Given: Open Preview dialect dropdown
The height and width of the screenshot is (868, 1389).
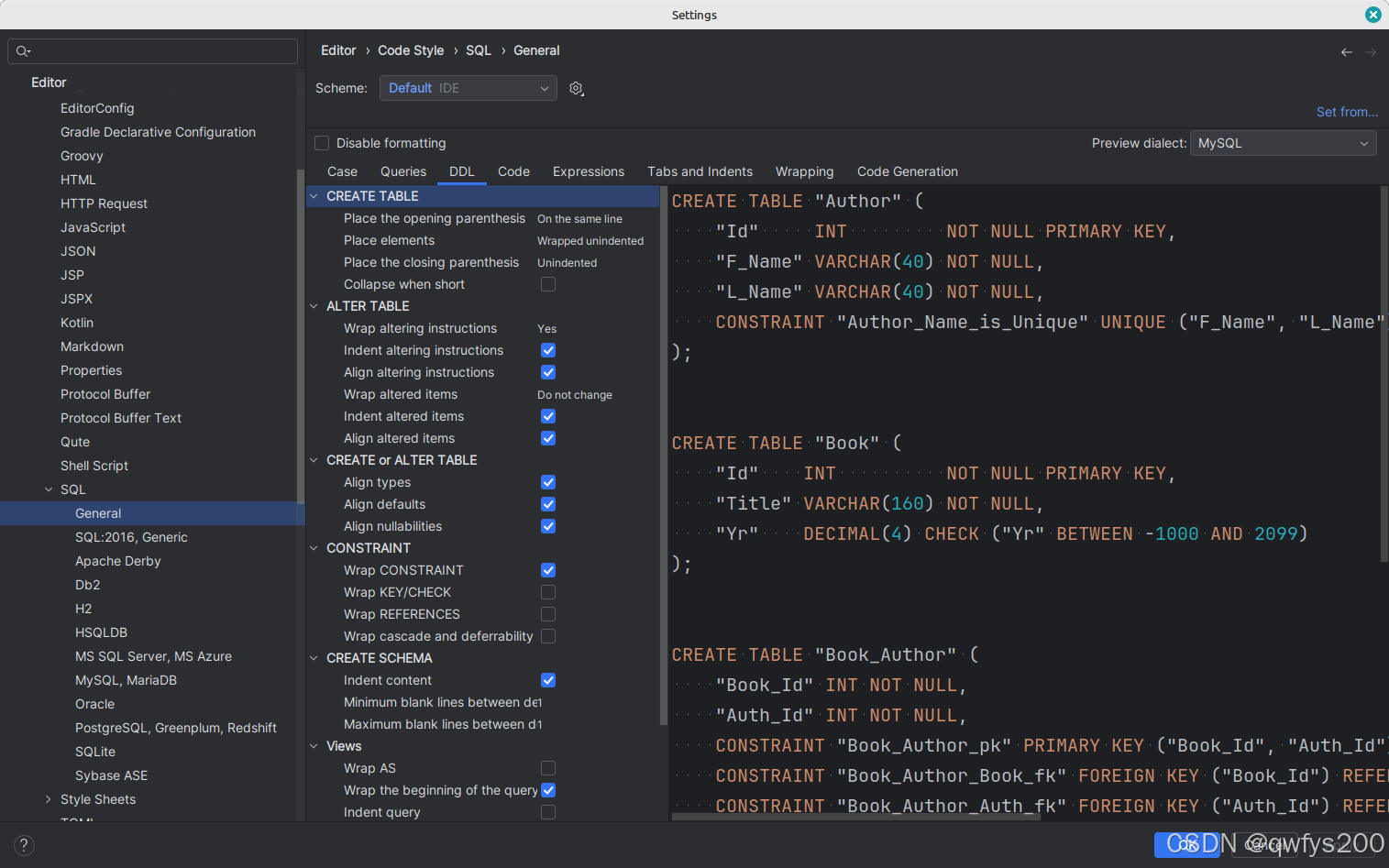Looking at the screenshot, I should click(1283, 143).
